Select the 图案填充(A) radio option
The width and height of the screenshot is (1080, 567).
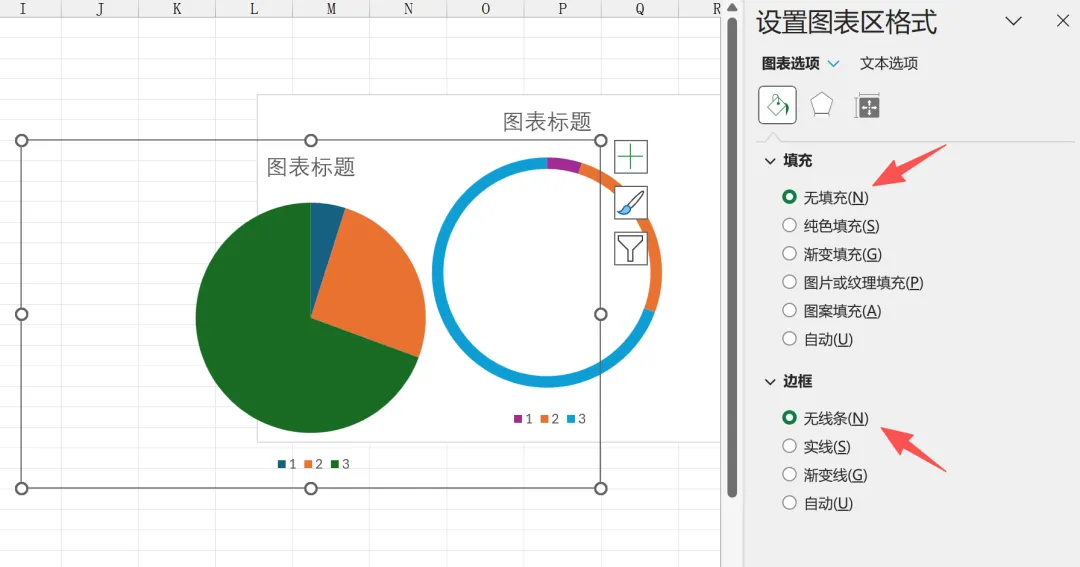[x=831, y=311]
